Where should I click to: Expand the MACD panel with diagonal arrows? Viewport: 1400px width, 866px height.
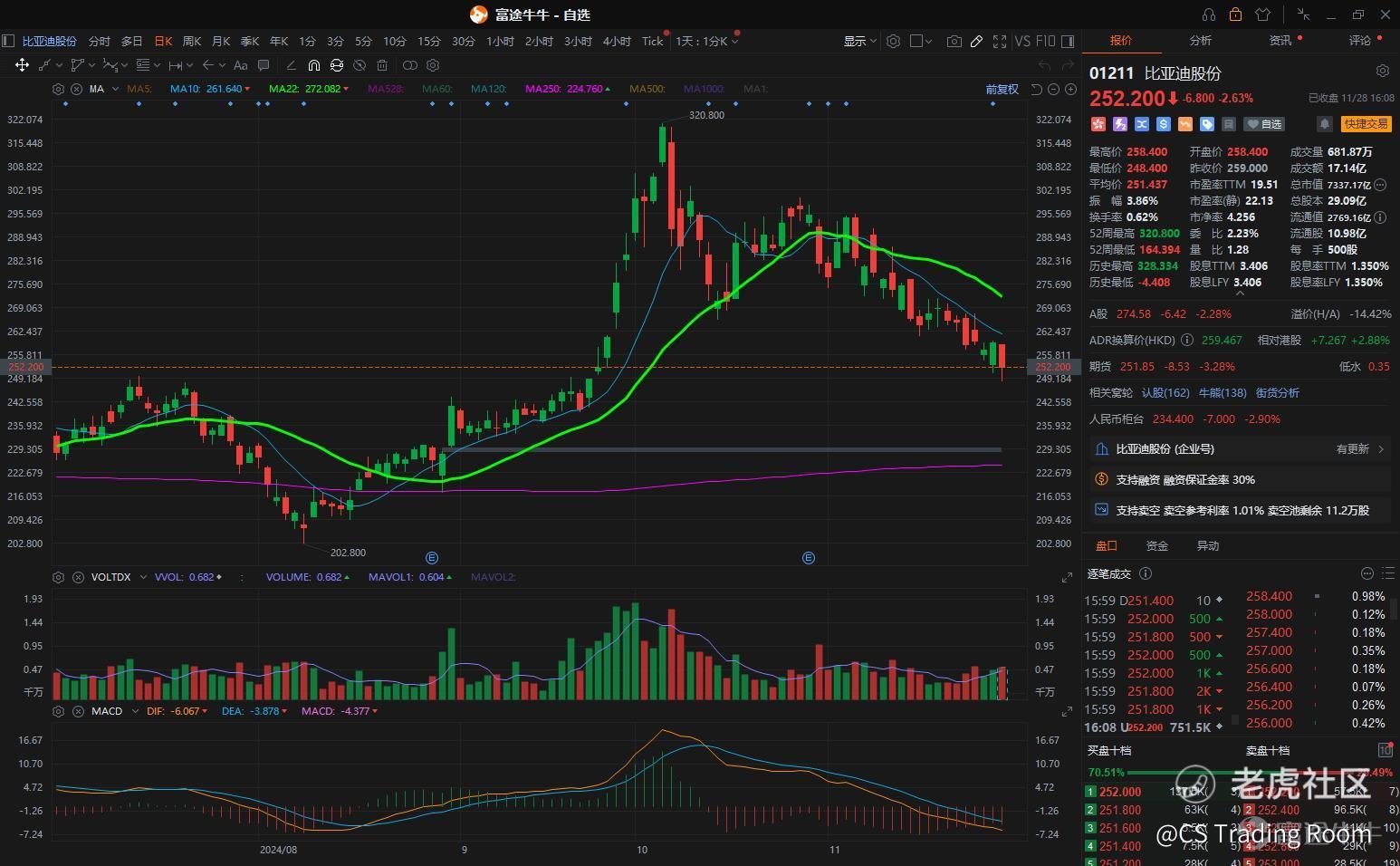pyautogui.click(x=1067, y=712)
